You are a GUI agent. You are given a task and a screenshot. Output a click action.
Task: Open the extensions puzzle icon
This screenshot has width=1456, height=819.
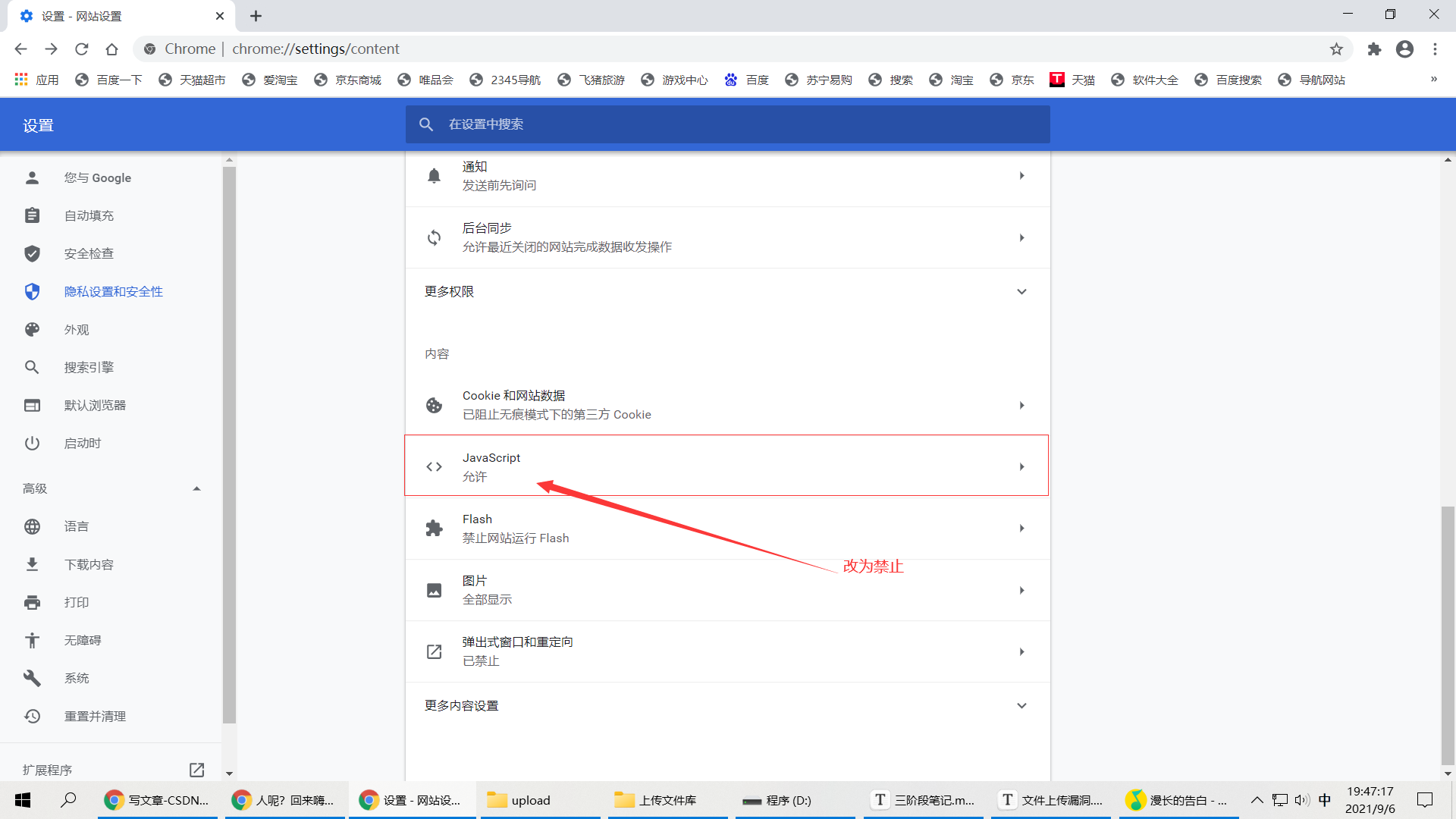1374,49
